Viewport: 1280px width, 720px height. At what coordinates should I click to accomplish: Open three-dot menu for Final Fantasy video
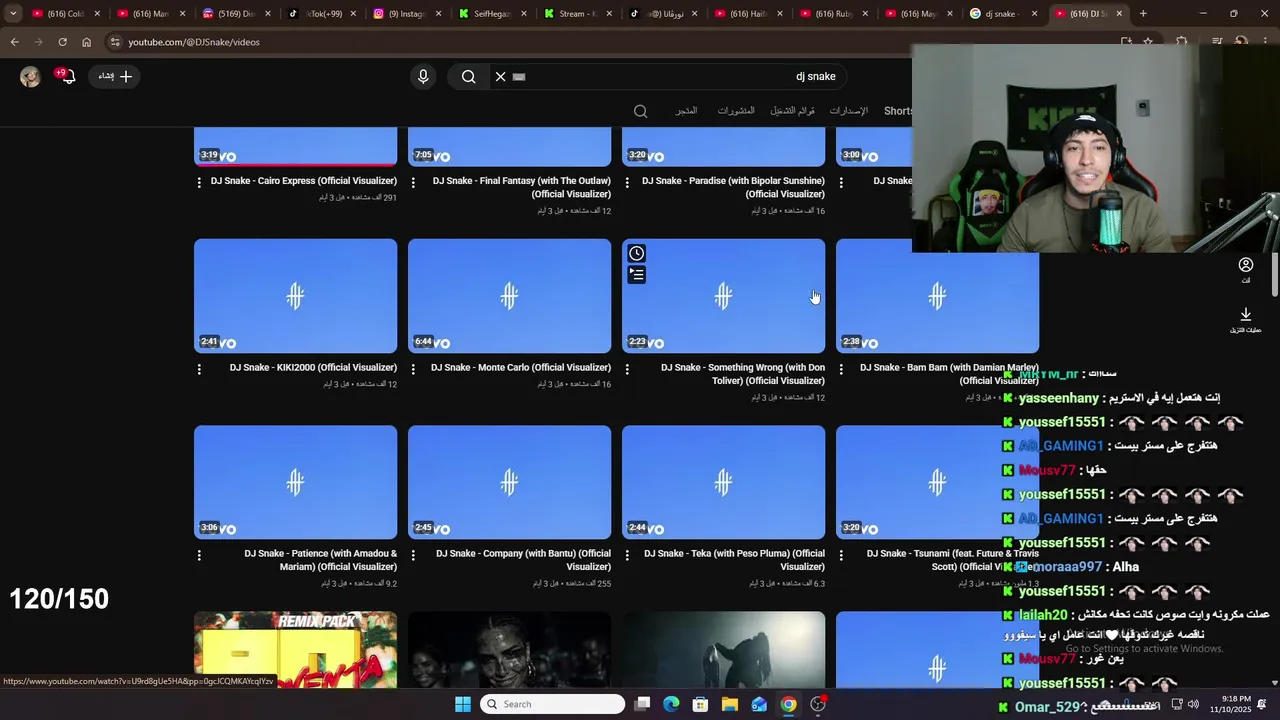click(413, 182)
